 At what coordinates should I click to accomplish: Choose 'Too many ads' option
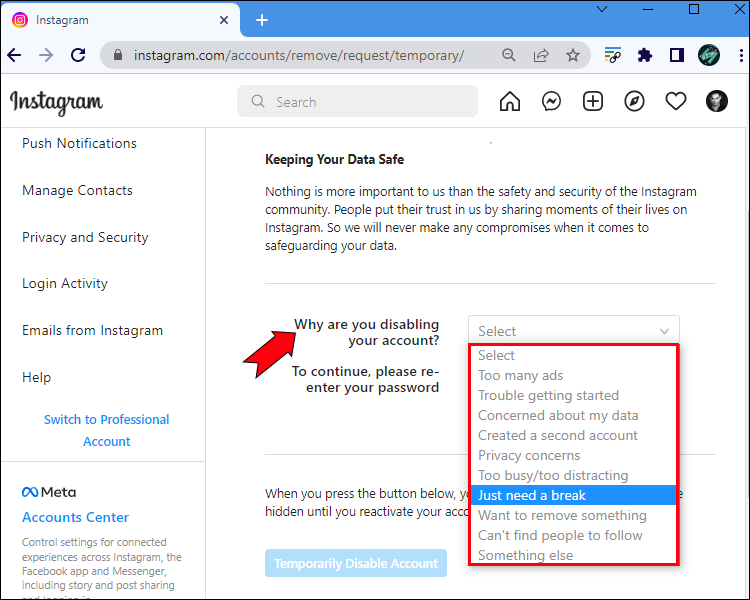tap(573, 376)
